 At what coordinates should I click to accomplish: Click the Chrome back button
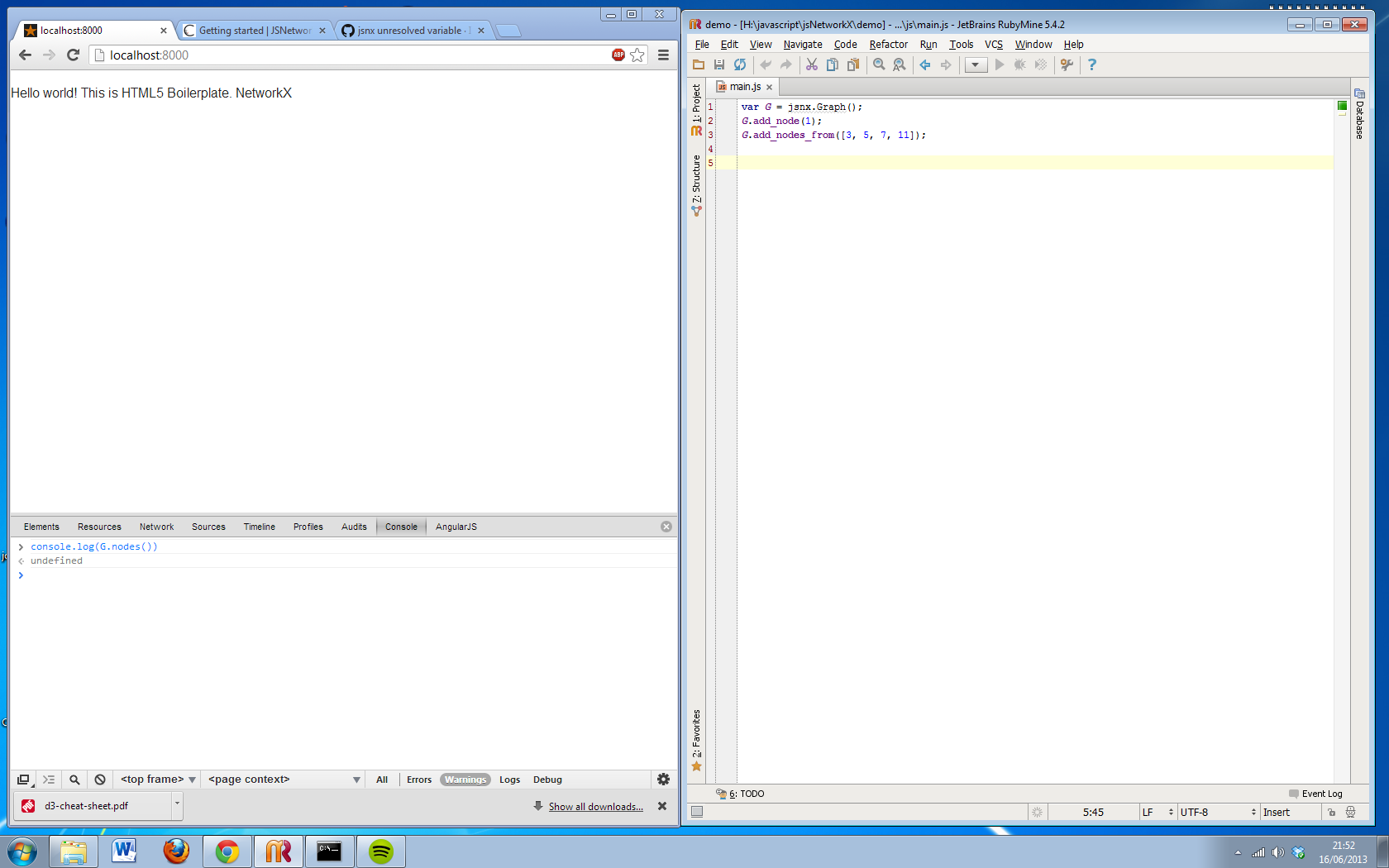click(x=25, y=55)
